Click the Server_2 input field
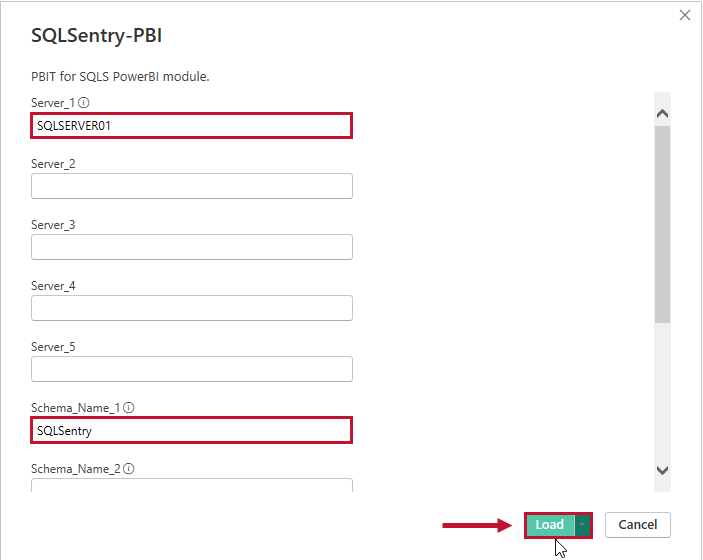Screen dimensions: 703x560 coord(191,186)
